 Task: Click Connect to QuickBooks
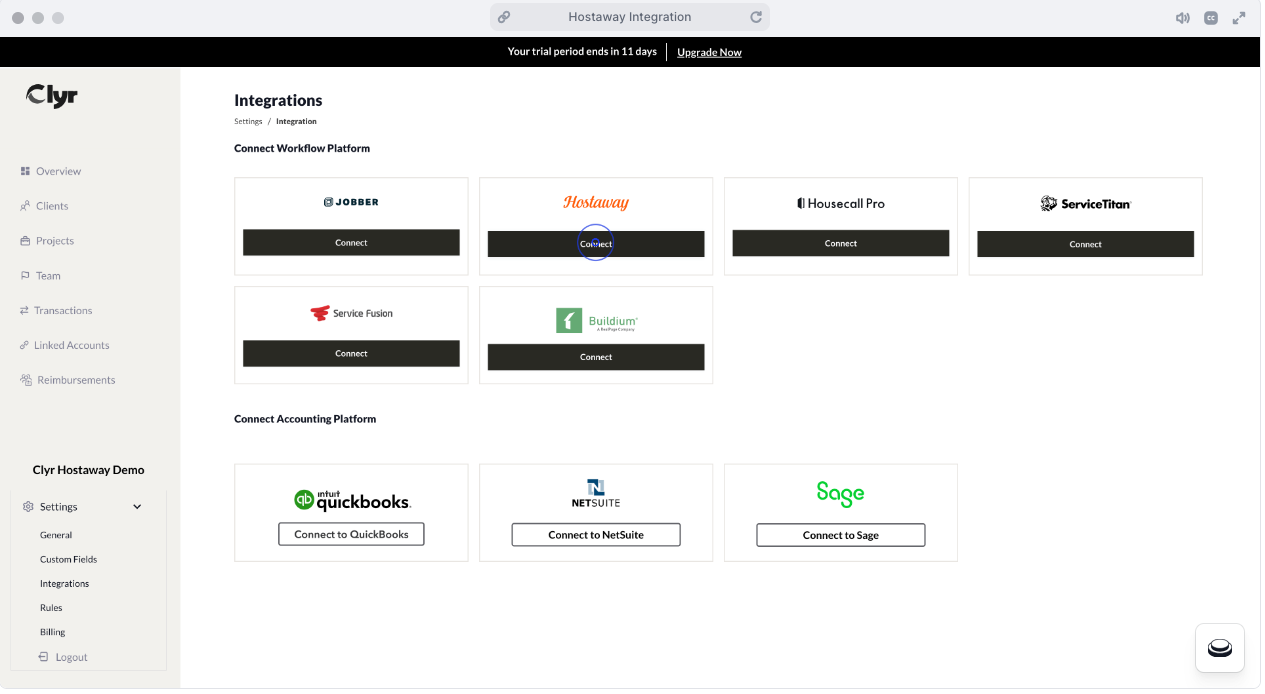point(351,534)
